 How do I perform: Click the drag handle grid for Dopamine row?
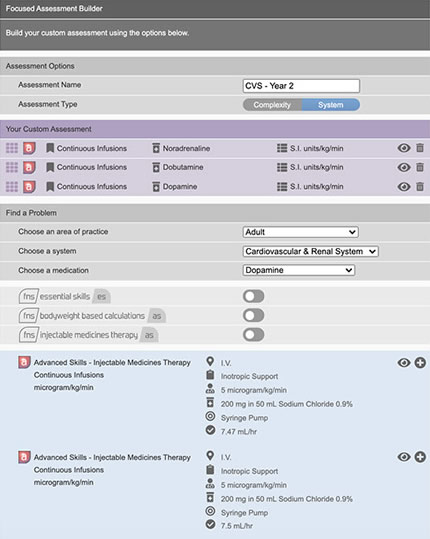point(12,187)
